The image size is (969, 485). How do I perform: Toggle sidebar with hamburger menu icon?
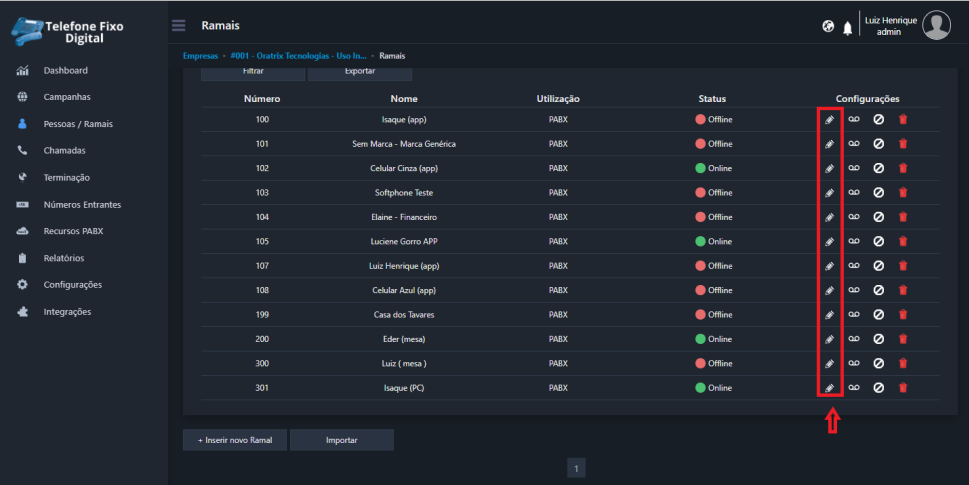point(179,25)
